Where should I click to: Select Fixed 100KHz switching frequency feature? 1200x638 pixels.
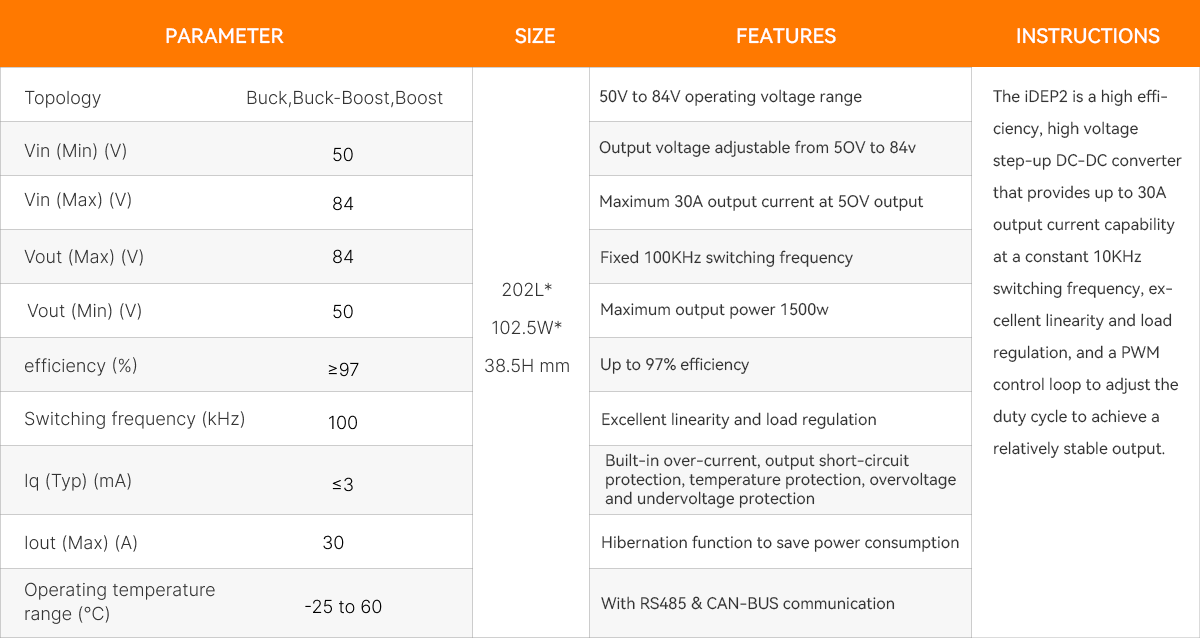click(x=726, y=257)
